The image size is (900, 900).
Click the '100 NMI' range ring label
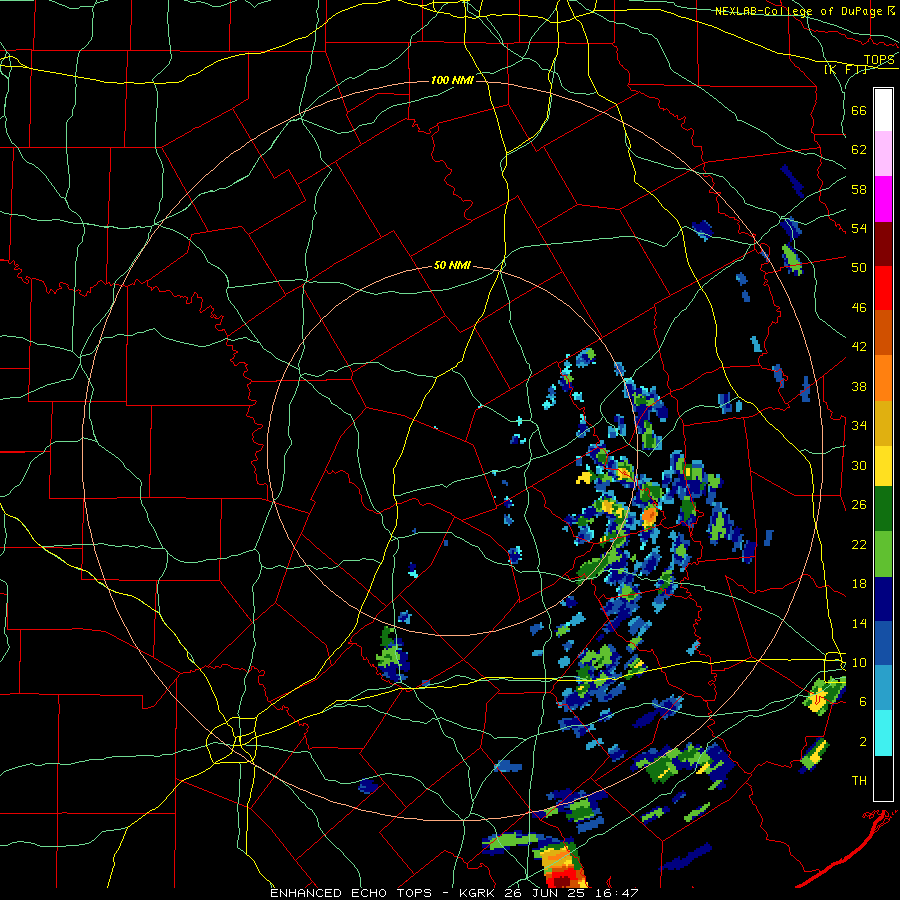coord(452,80)
